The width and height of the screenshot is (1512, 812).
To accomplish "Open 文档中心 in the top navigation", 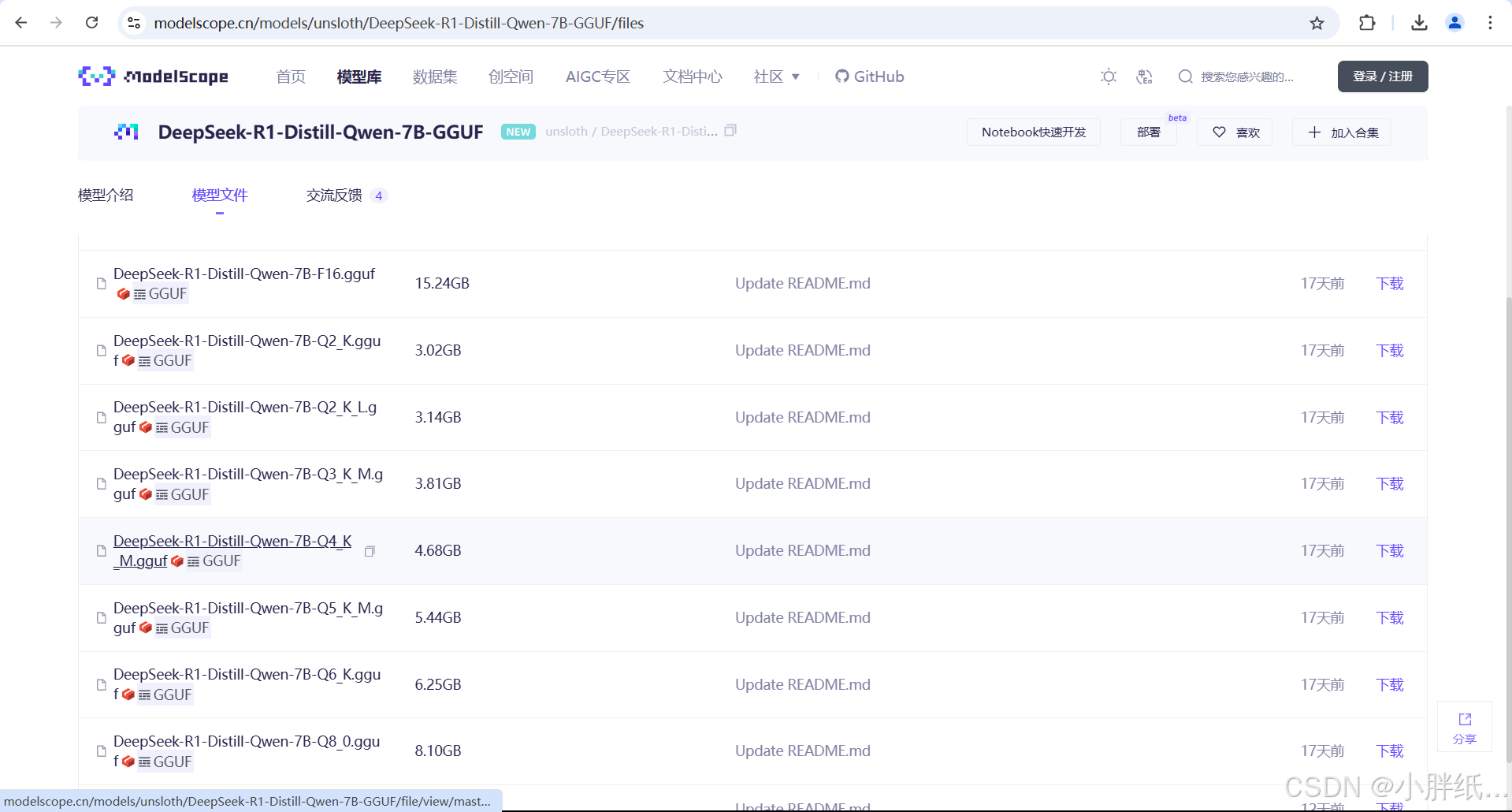I will pos(693,76).
